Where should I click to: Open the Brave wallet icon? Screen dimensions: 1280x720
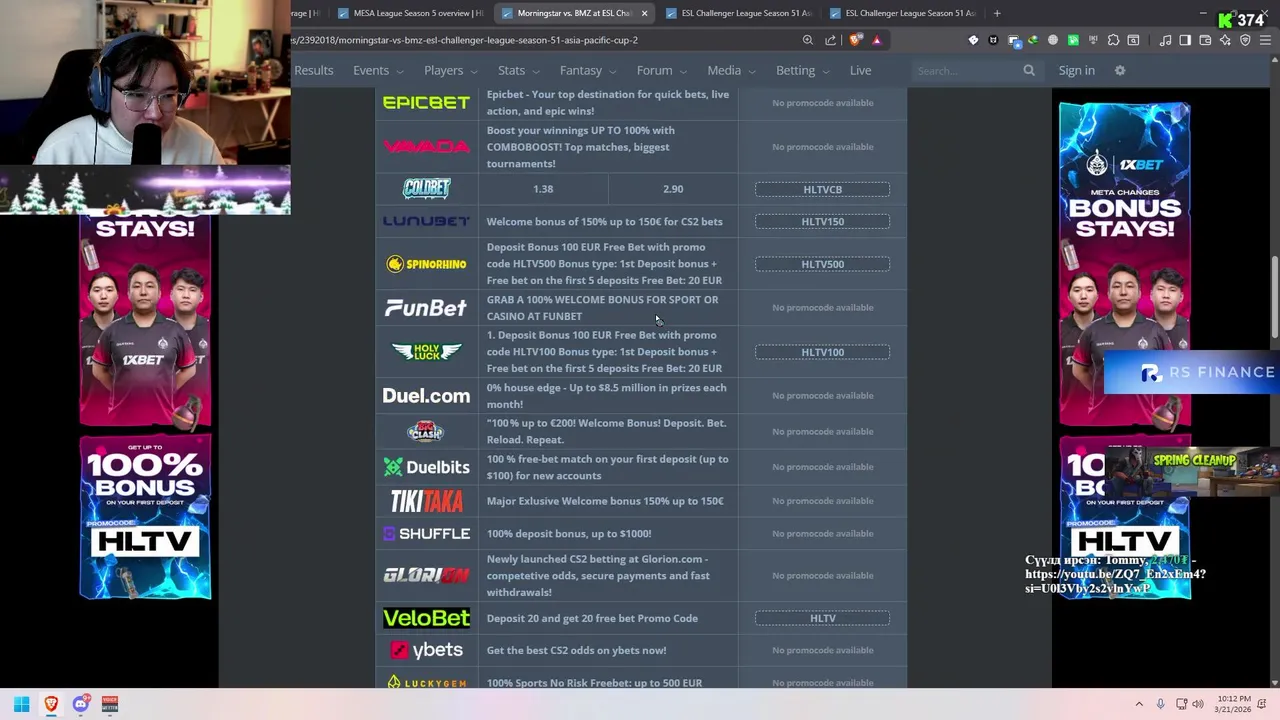tap(1205, 40)
